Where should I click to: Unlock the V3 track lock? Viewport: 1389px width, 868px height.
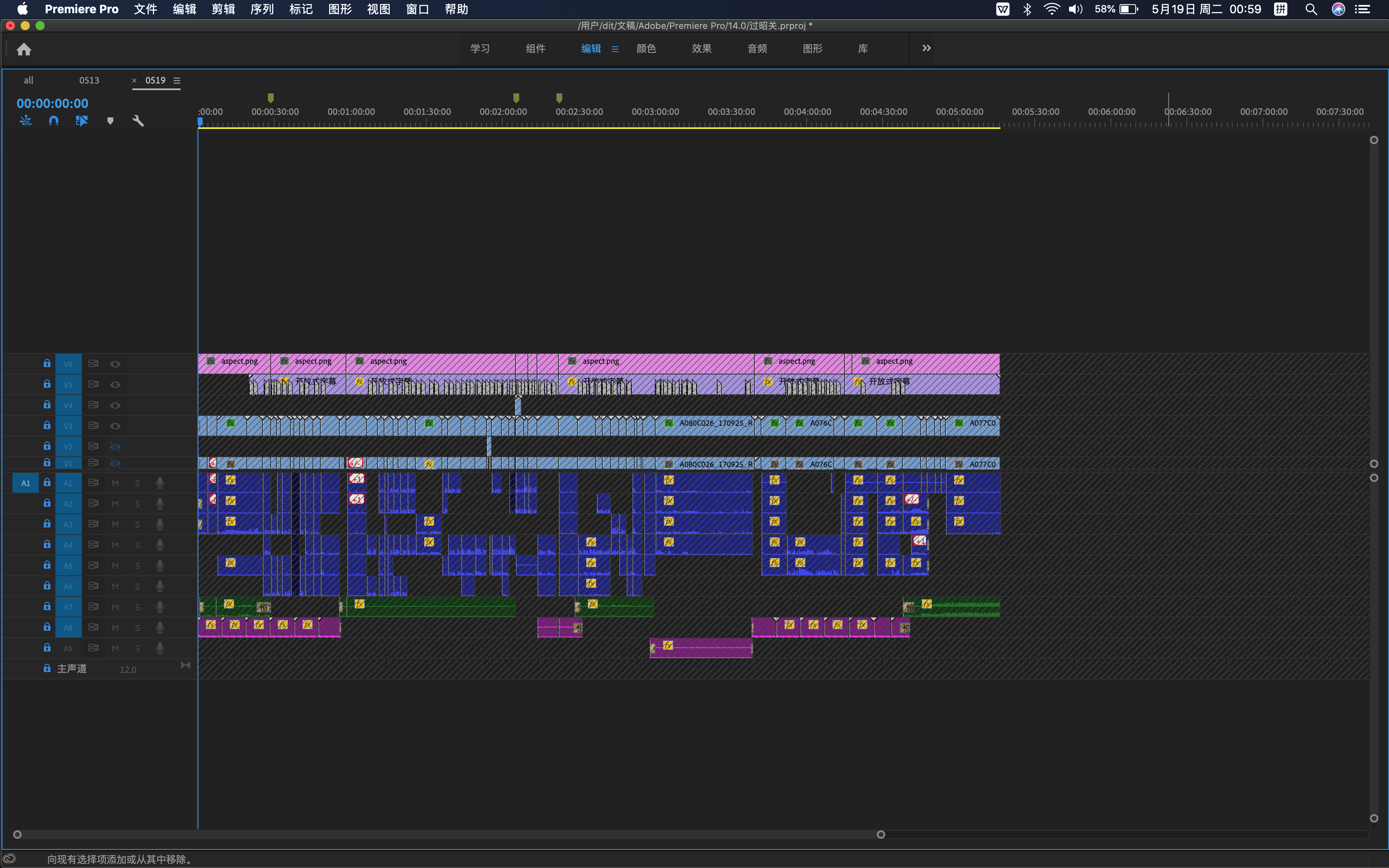tap(47, 425)
